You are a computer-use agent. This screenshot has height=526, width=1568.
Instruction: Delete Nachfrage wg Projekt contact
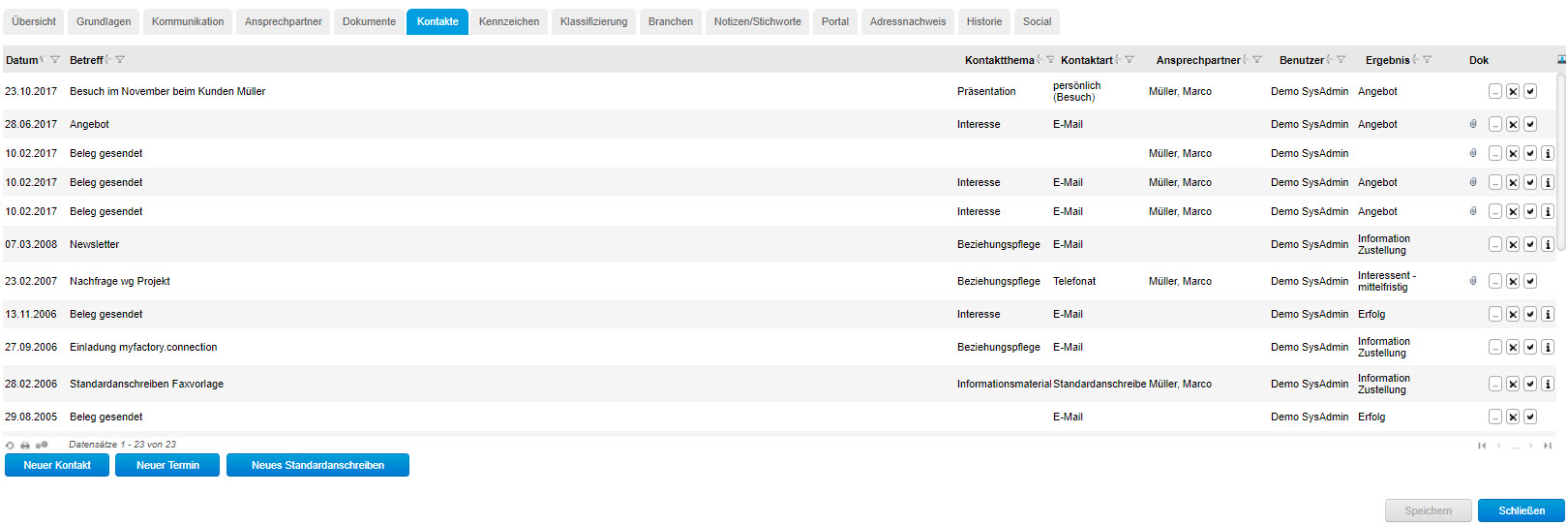coord(1513,281)
